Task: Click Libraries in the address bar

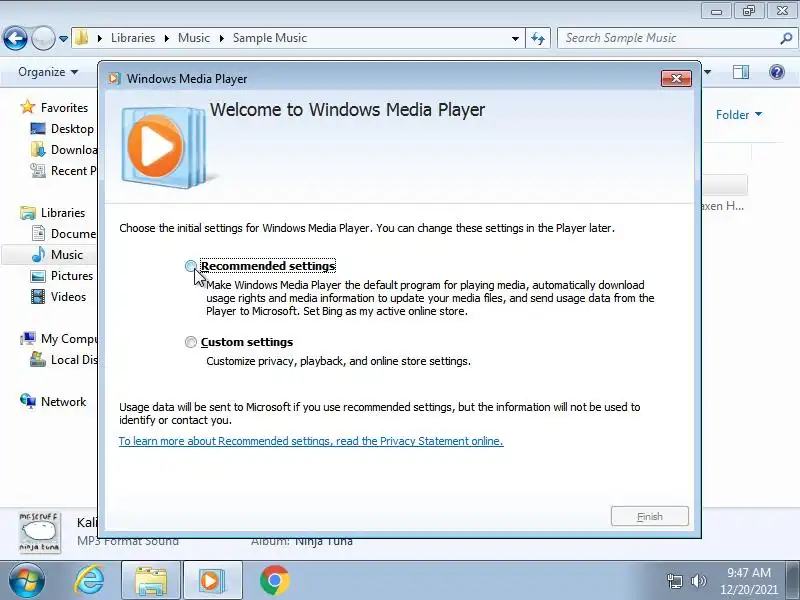Action: click(x=133, y=38)
